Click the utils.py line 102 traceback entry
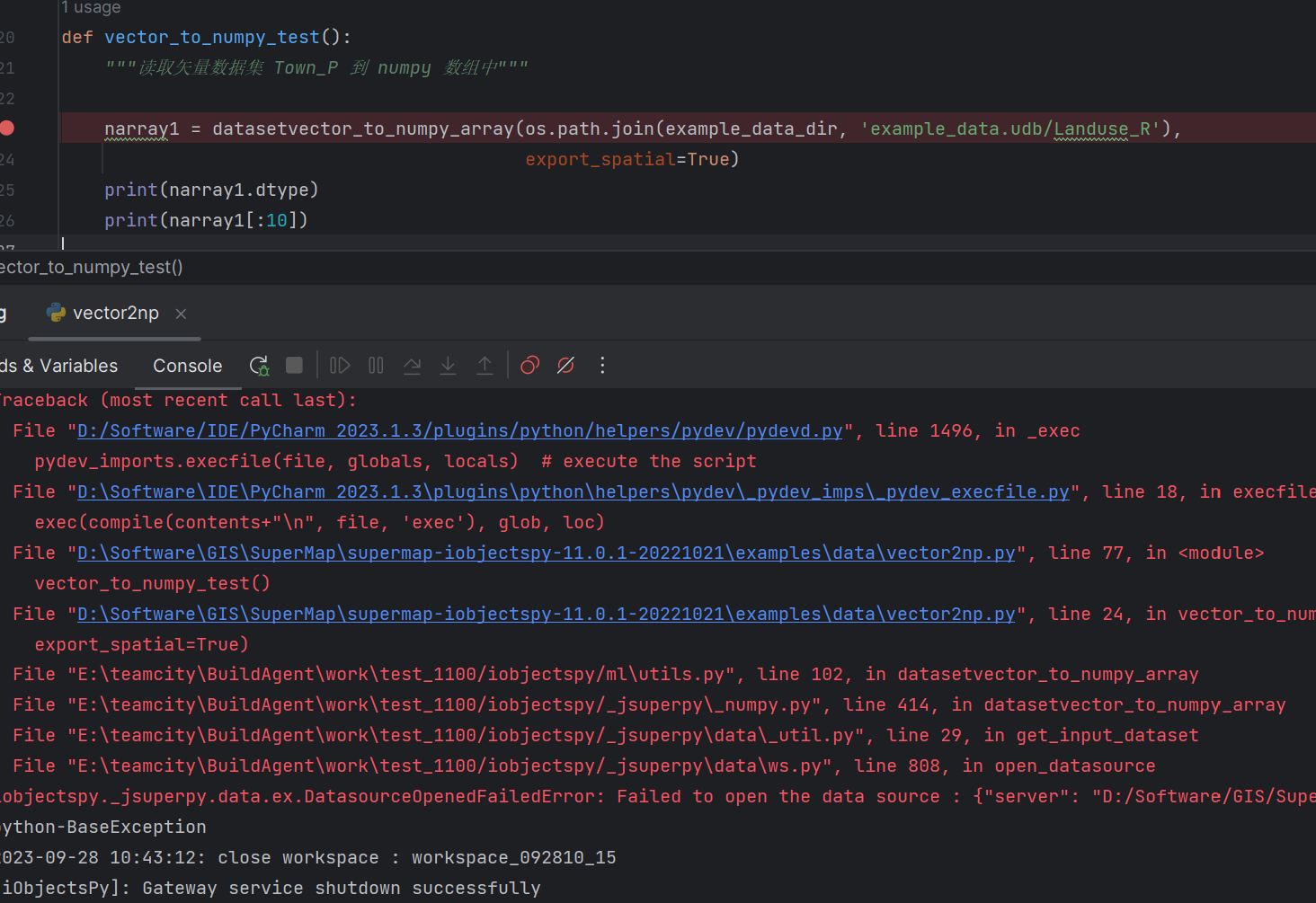 (606, 675)
